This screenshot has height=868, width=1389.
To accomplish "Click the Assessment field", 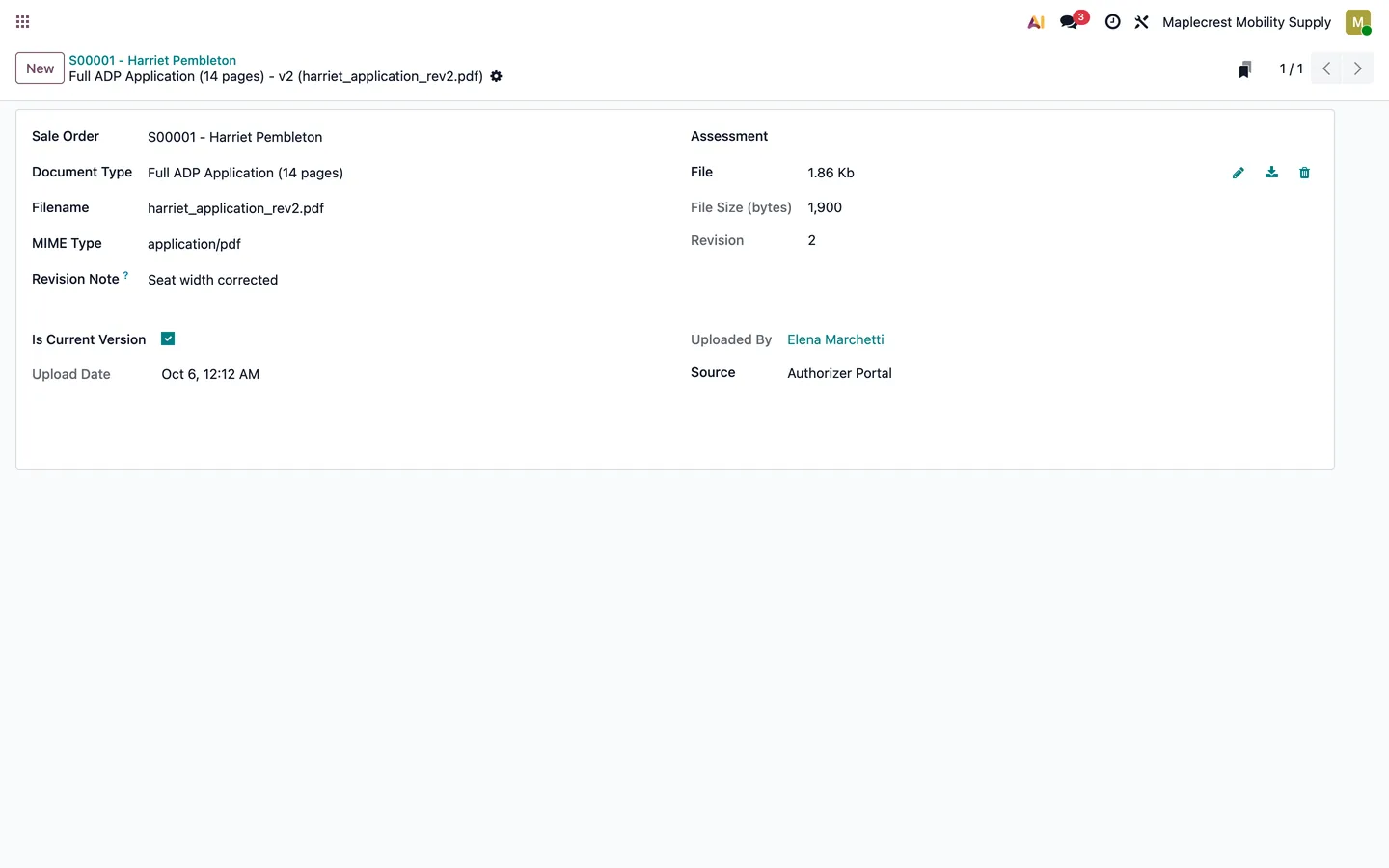I will click(x=1061, y=137).
